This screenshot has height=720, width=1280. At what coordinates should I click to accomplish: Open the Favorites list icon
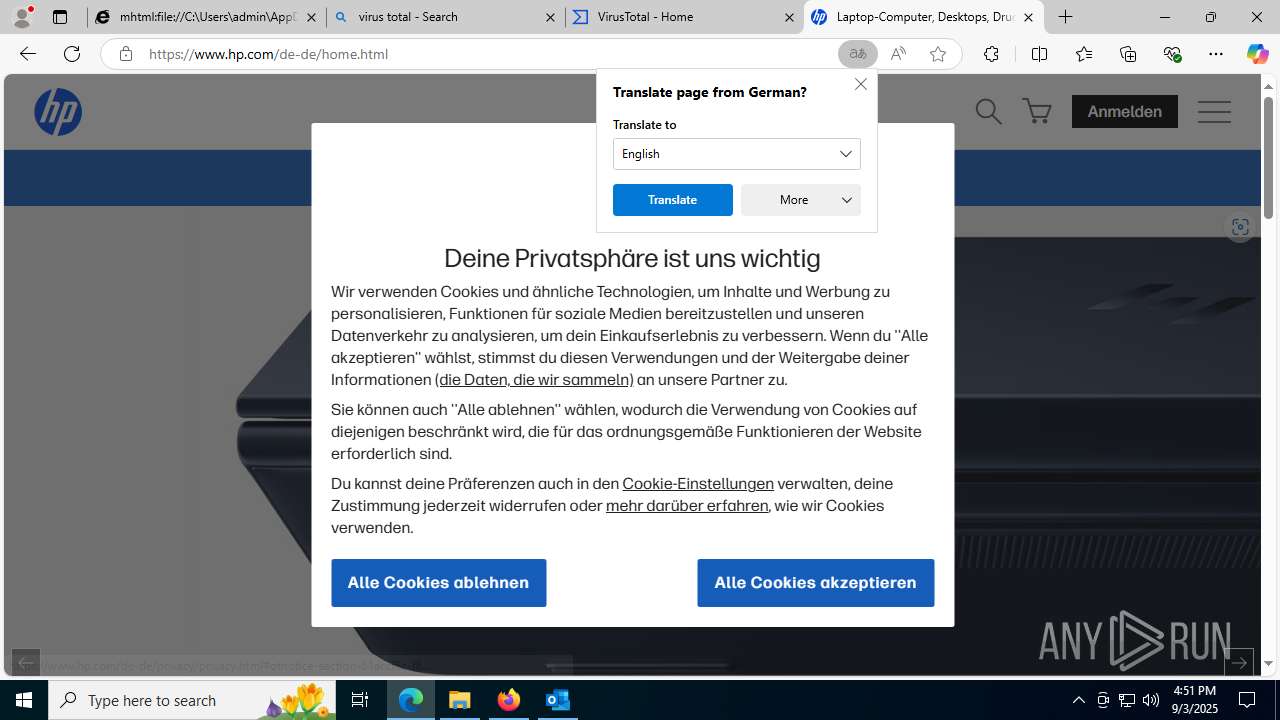point(1084,54)
